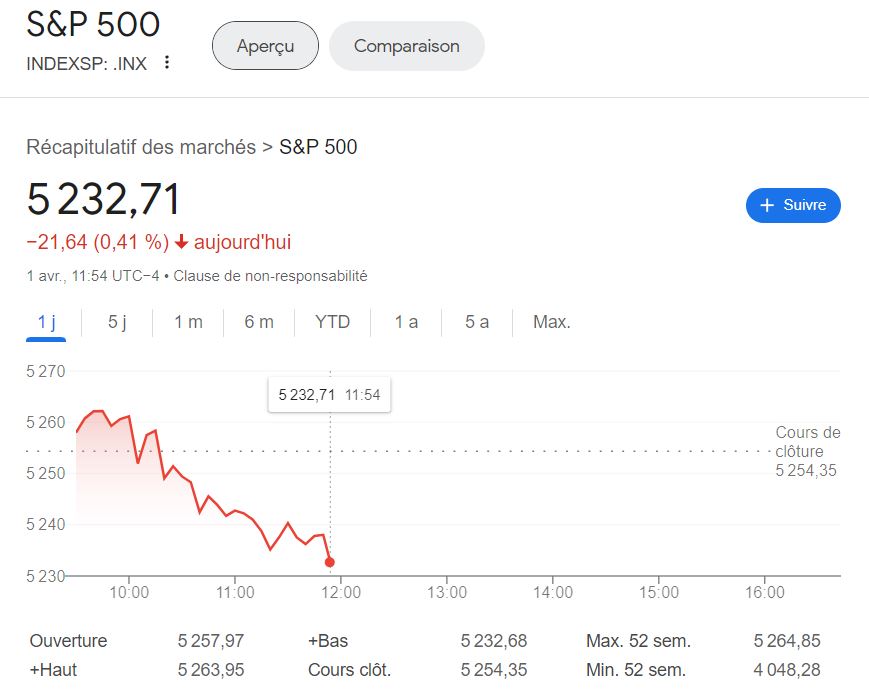Follow the index with Suivre button
This screenshot has width=869, height=700.
point(793,205)
